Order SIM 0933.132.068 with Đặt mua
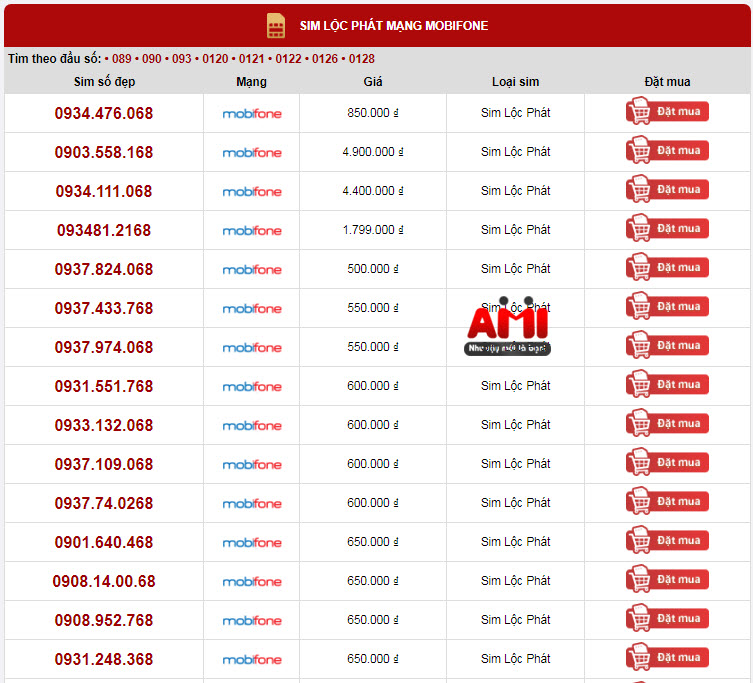The width and height of the screenshot is (753, 683). click(667, 423)
